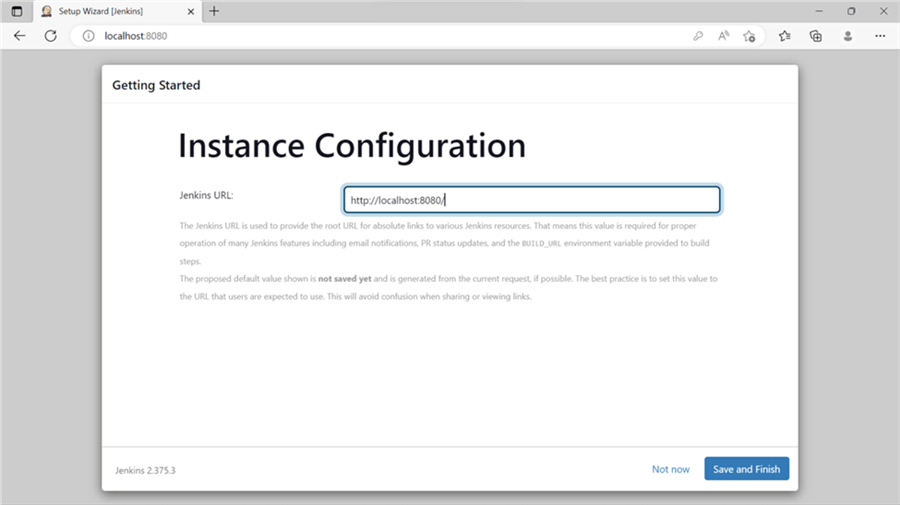Close the Setup Wizard [Jenkins] tab

point(191,11)
